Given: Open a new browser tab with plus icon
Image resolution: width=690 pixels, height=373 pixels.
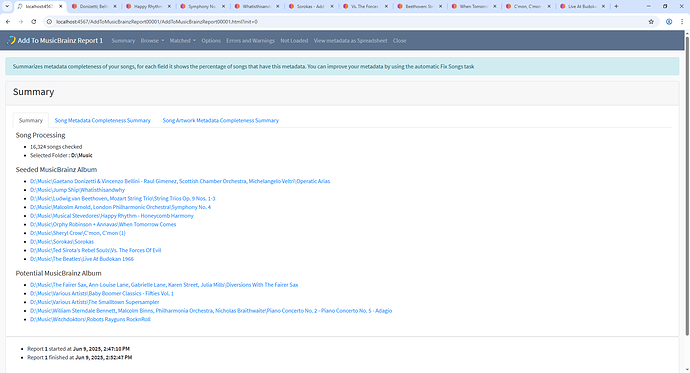Looking at the screenshot, I should tap(616, 6).
